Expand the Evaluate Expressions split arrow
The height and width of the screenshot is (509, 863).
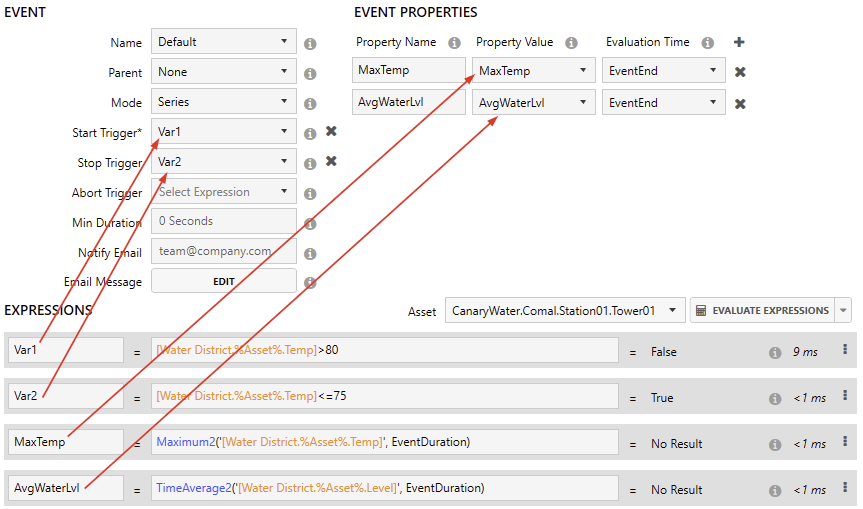tap(845, 311)
